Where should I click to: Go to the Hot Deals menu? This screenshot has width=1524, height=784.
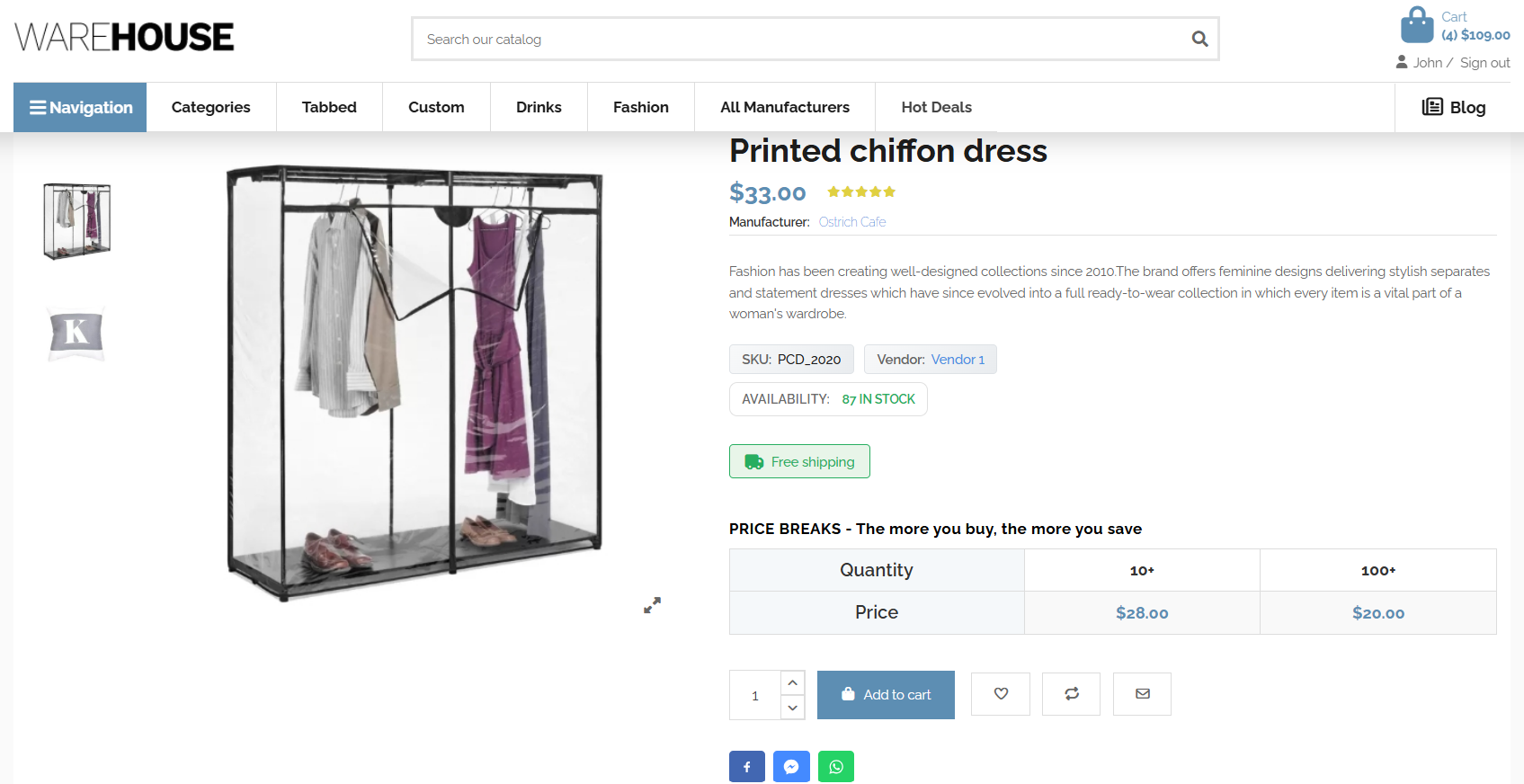936,108
